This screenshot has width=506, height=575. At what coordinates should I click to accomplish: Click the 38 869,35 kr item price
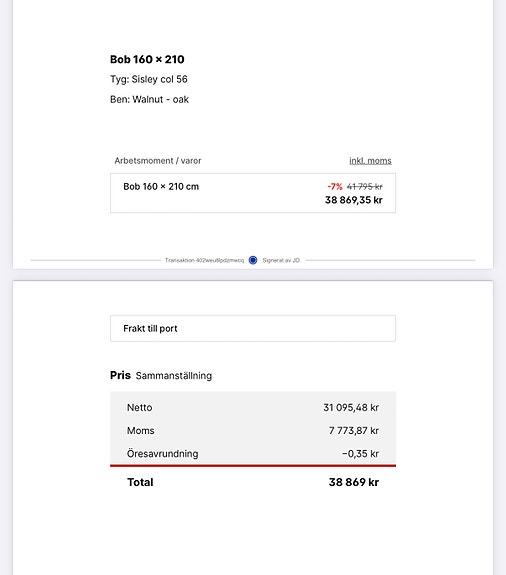tap(353, 200)
